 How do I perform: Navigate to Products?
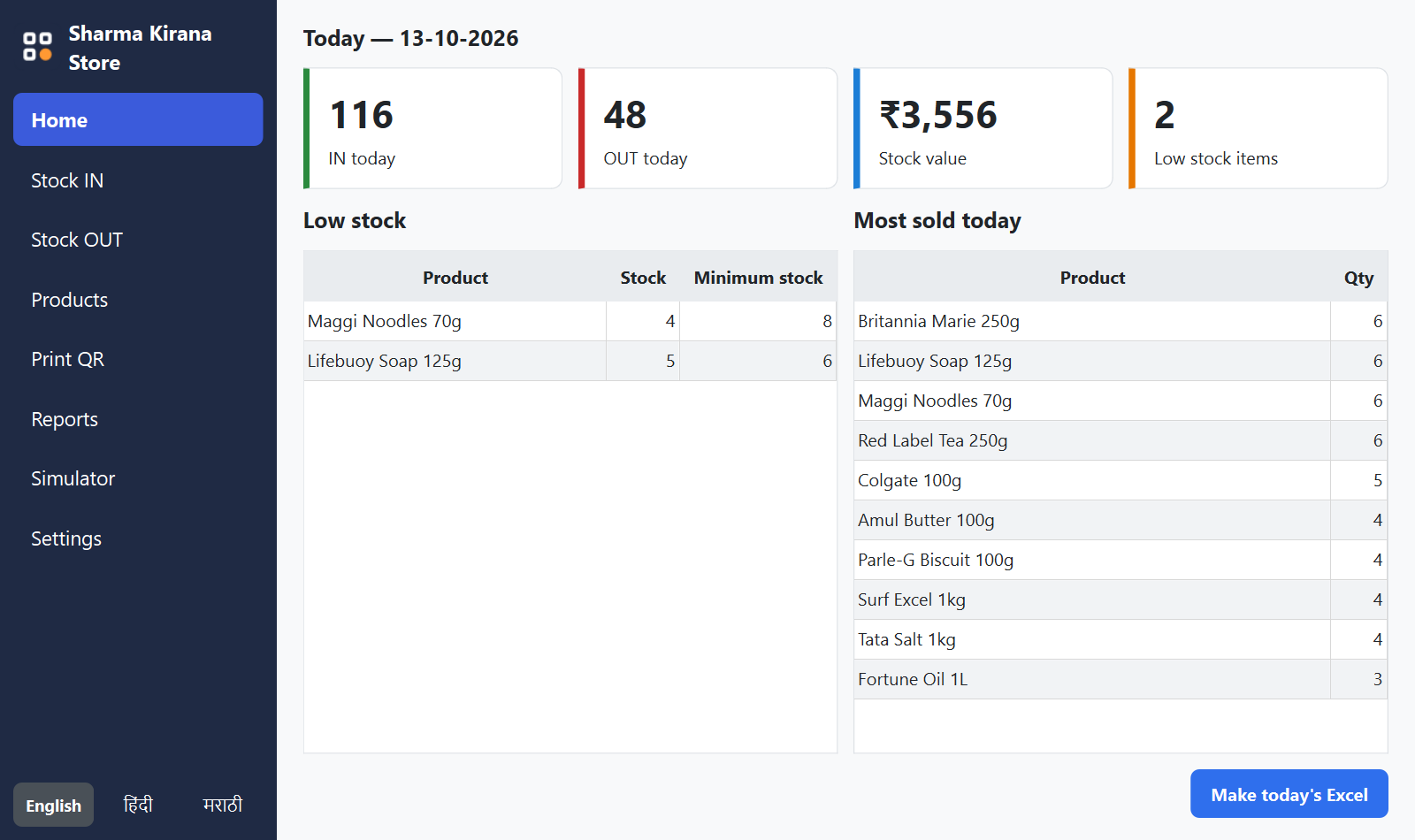(138, 300)
